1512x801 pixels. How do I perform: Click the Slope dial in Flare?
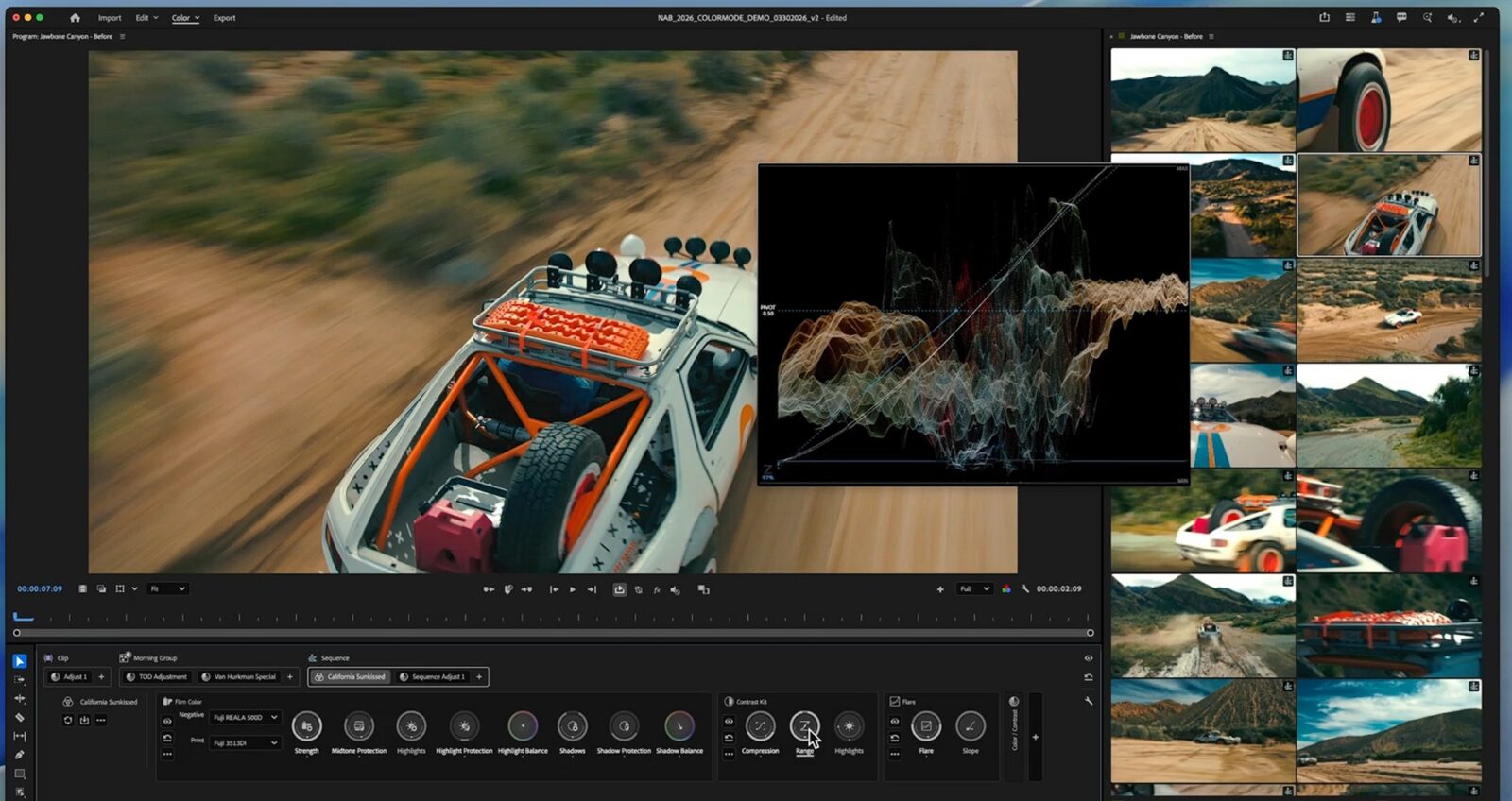[x=971, y=726]
